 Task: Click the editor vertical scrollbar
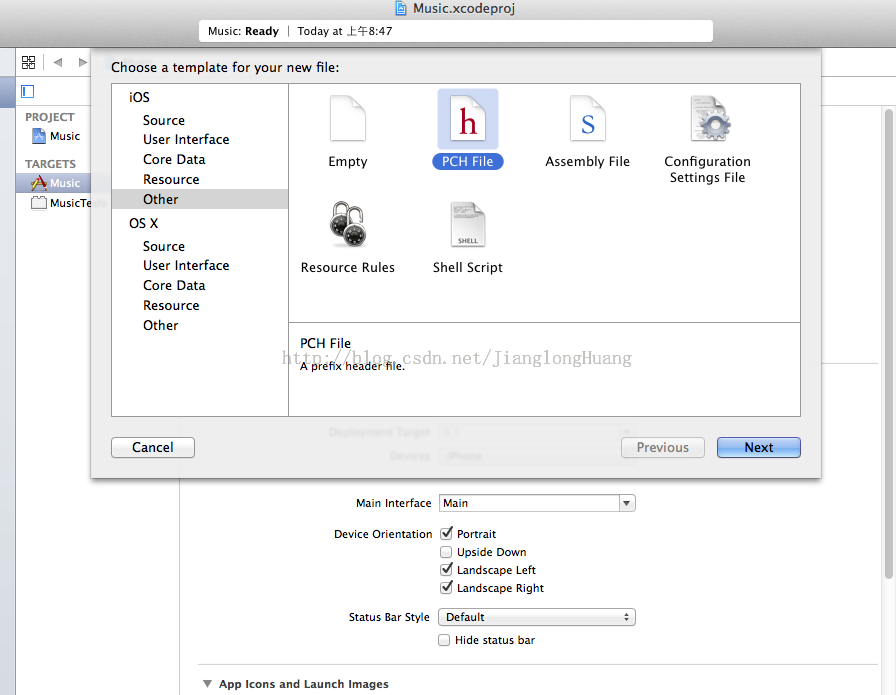click(889, 343)
